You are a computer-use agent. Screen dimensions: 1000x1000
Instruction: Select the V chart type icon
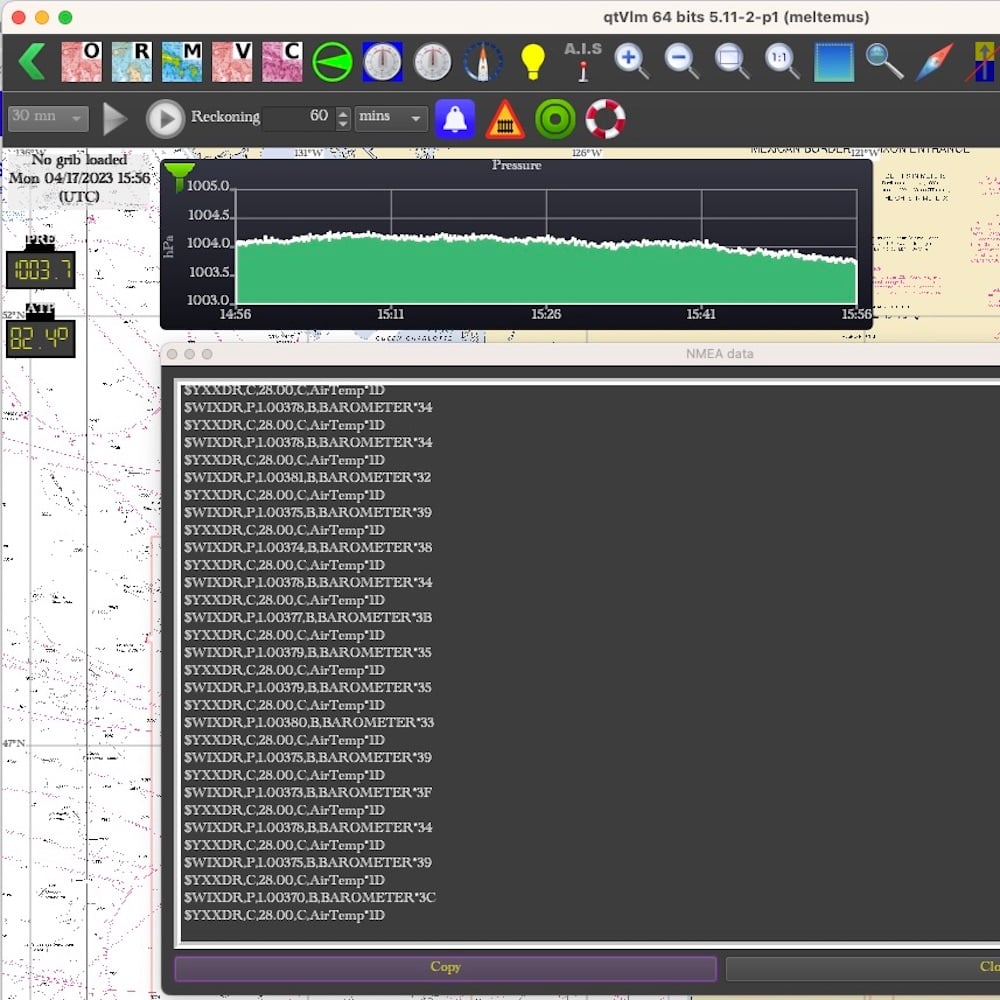[232, 62]
